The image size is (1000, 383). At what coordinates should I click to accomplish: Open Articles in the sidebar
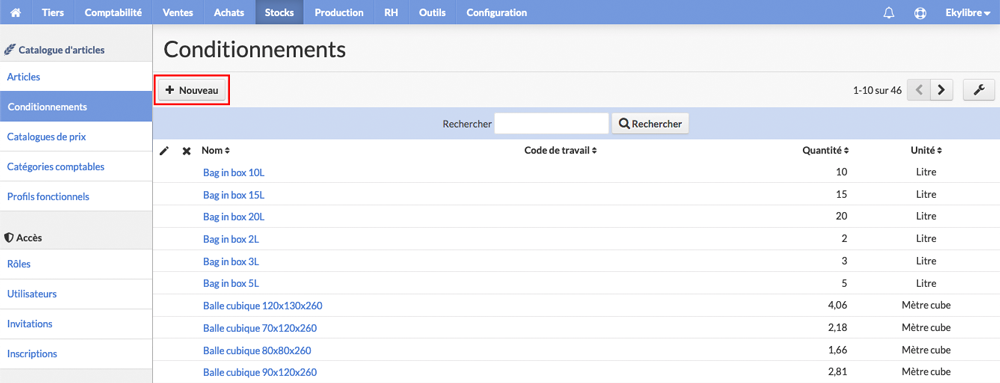click(x=76, y=77)
